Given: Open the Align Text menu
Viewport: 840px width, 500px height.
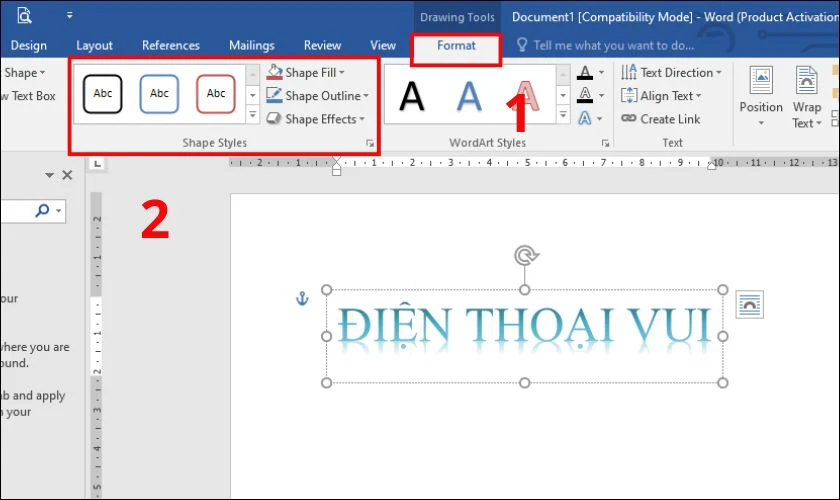Looking at the screenshot, I should click(661, 96).
